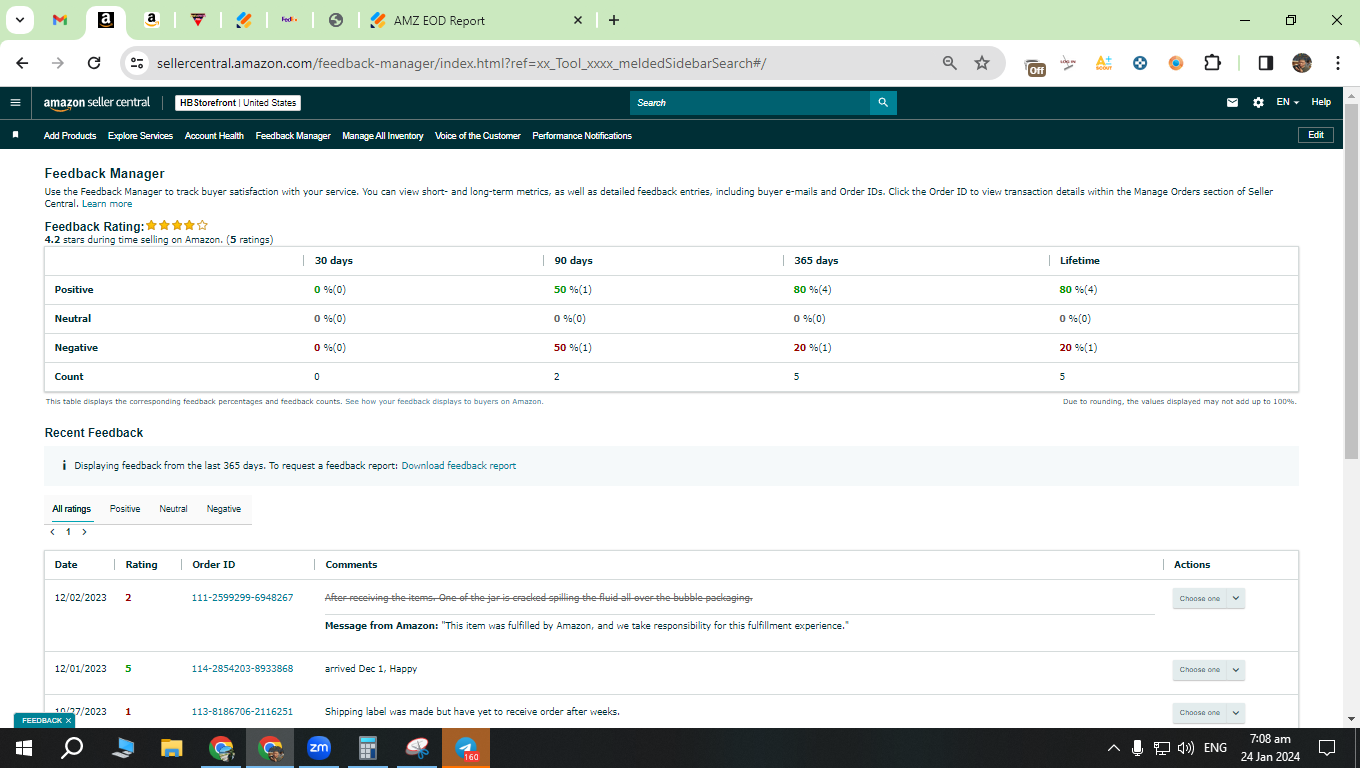The width and height of the screenshot is (1360, 768).
Task: Open the Snipping Tool from the taskbar
Action: (x=417, y=747)
